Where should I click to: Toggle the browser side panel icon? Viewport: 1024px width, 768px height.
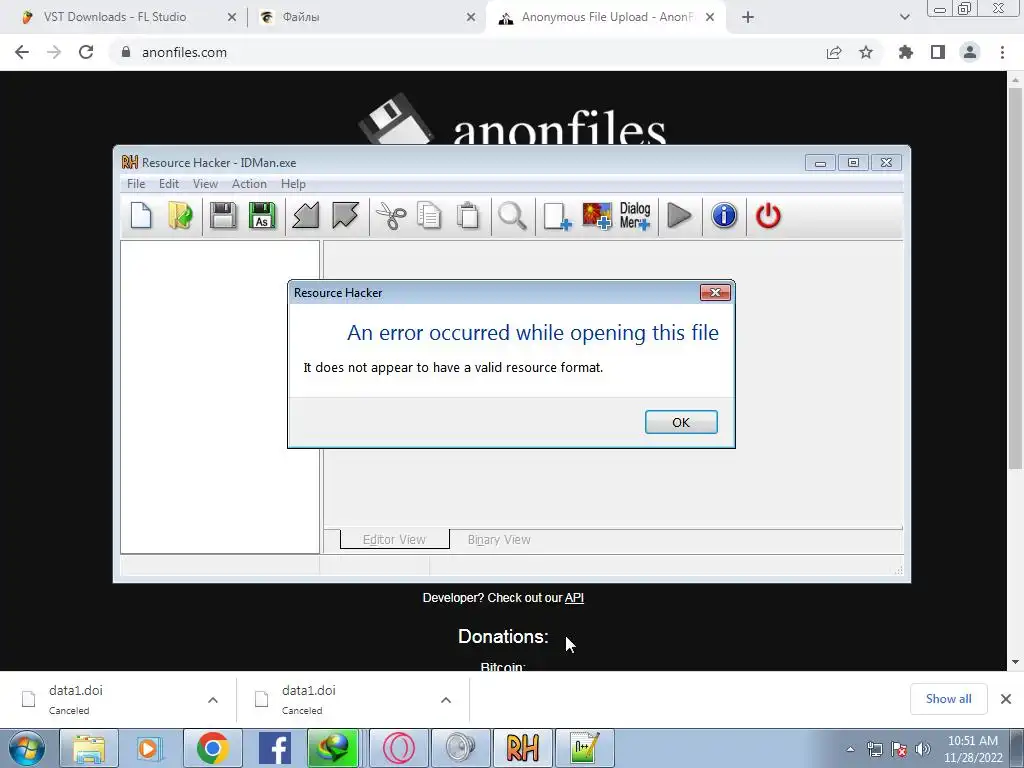938,52
